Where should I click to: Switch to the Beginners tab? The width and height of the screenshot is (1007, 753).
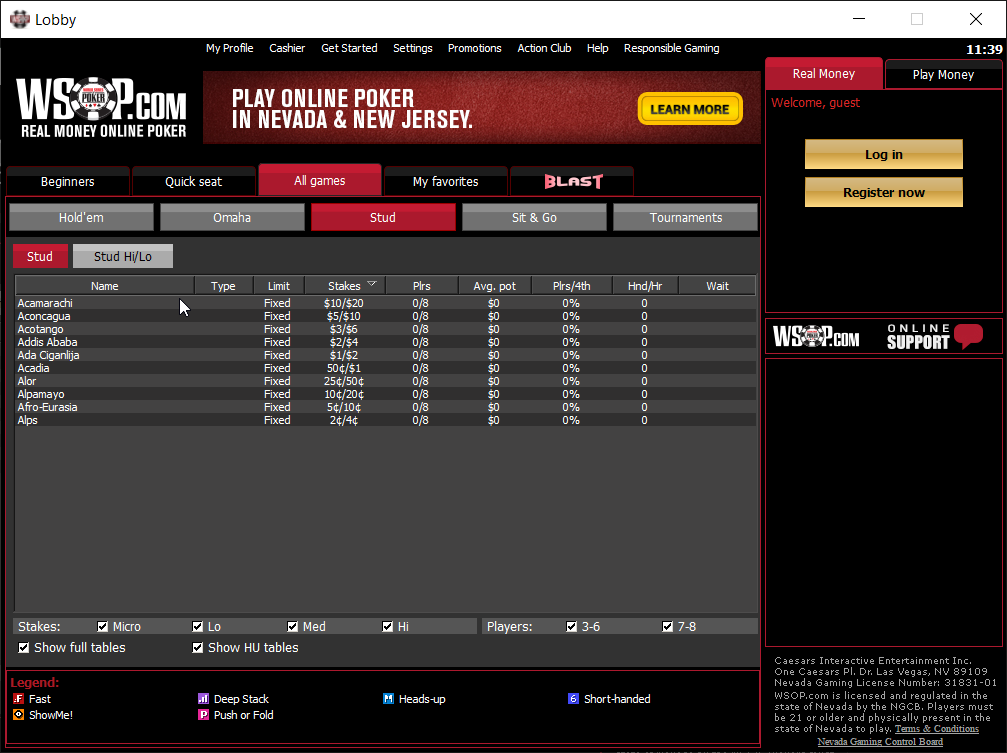(x=67, y=181)
